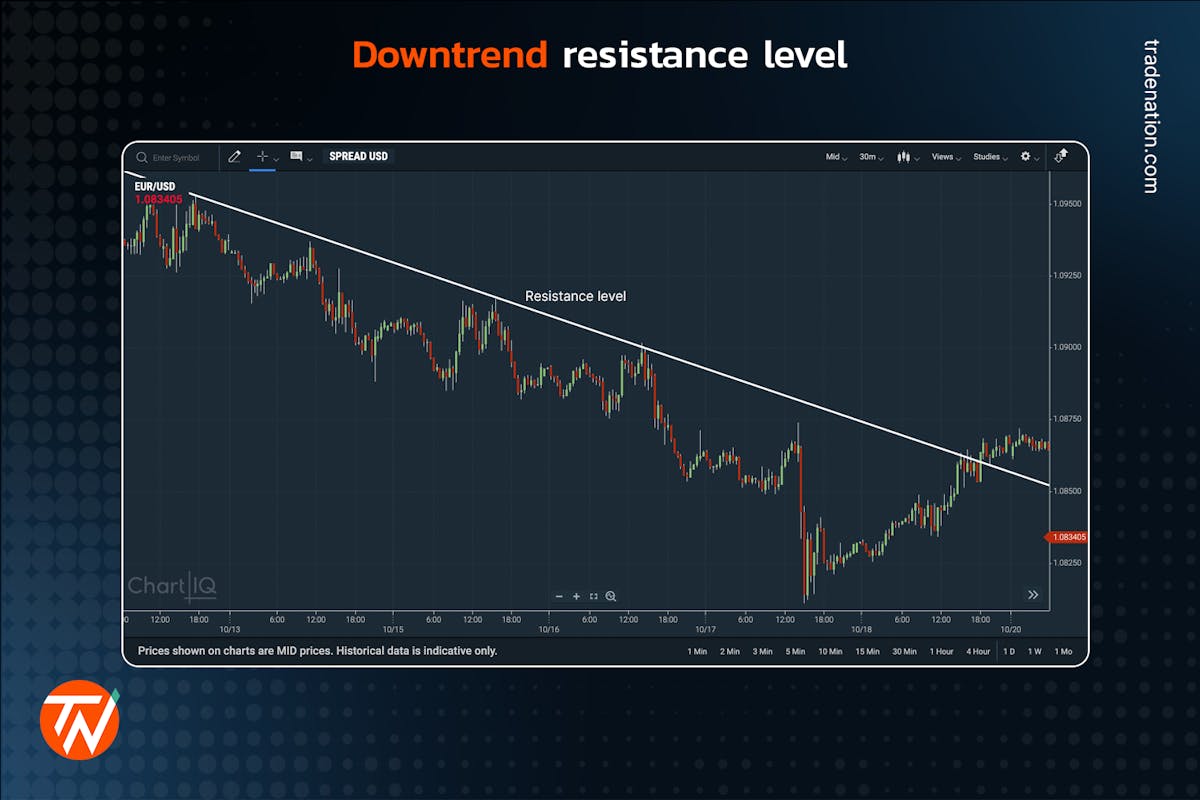The height and width of the screenshot is (800, 1200).
Task: Open the 30m timeframe dropdown
Action: coord(868,157)
